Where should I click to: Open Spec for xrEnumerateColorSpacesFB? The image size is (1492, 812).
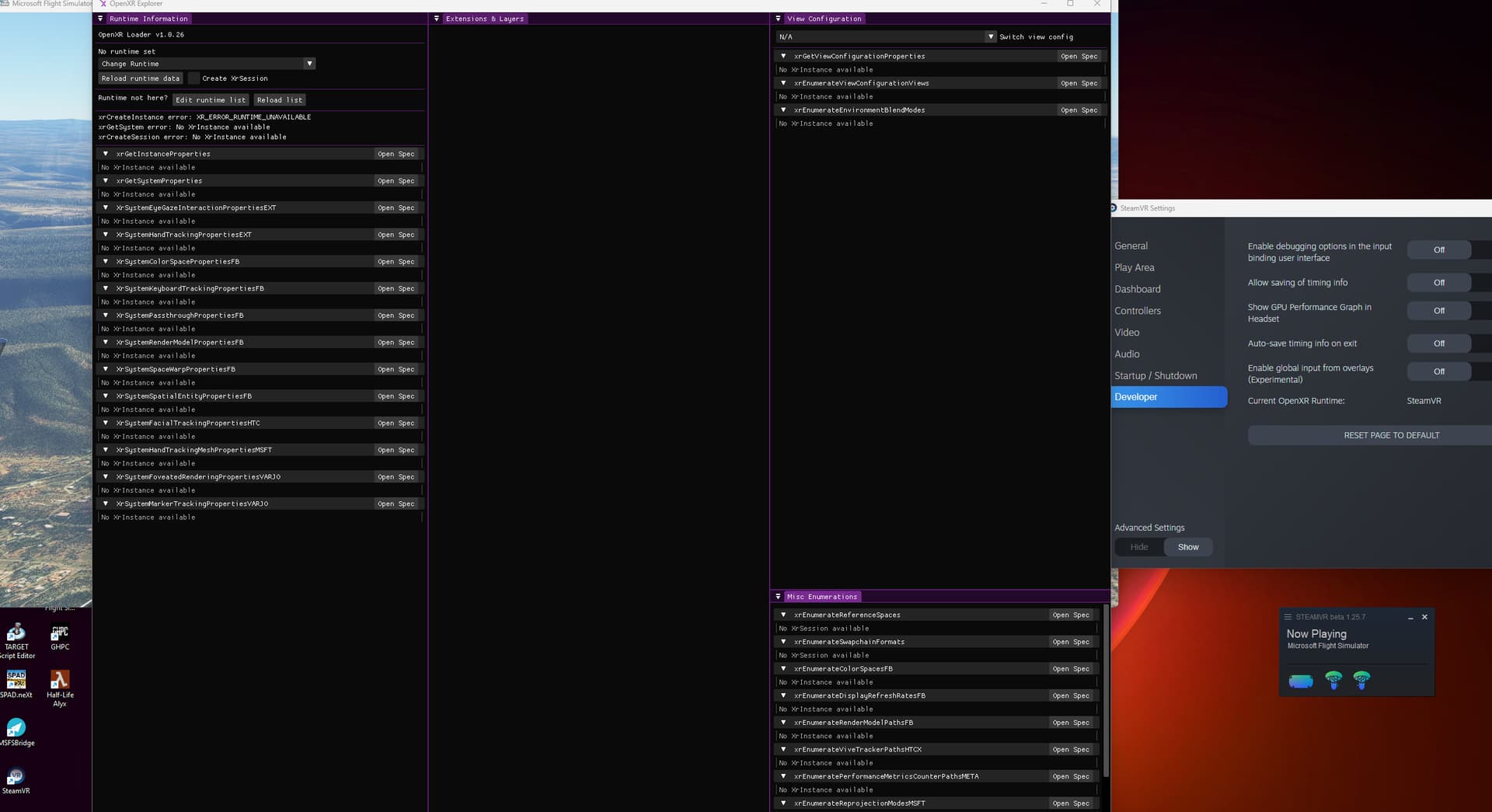(x=1071, y=669)
